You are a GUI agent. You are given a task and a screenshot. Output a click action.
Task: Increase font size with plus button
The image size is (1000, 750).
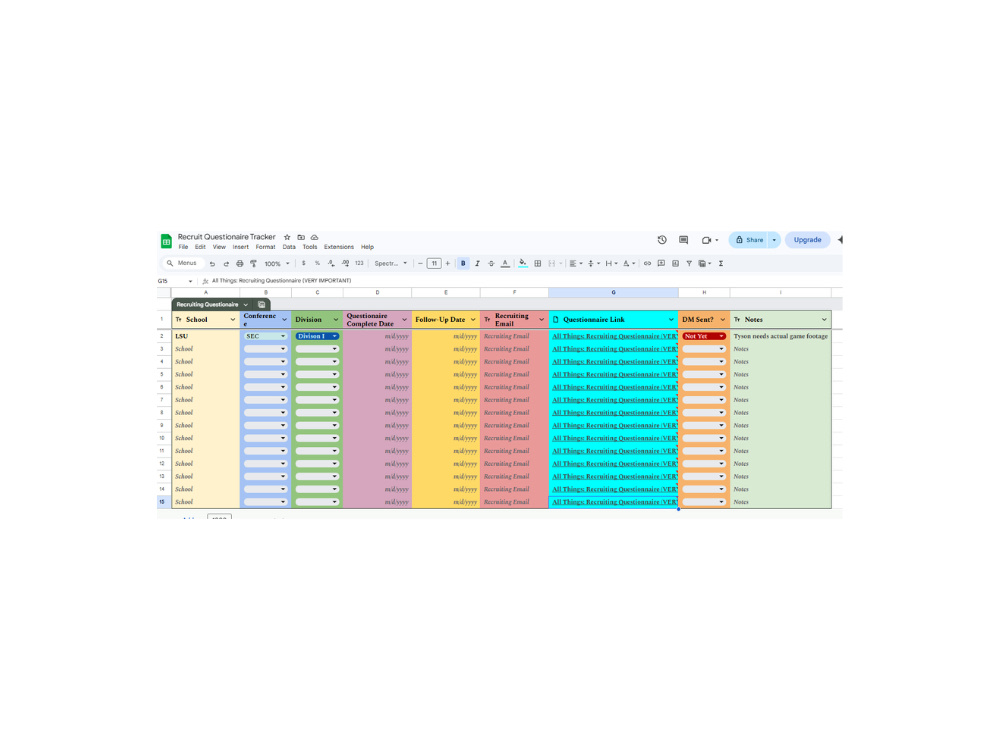click(448, 263)
